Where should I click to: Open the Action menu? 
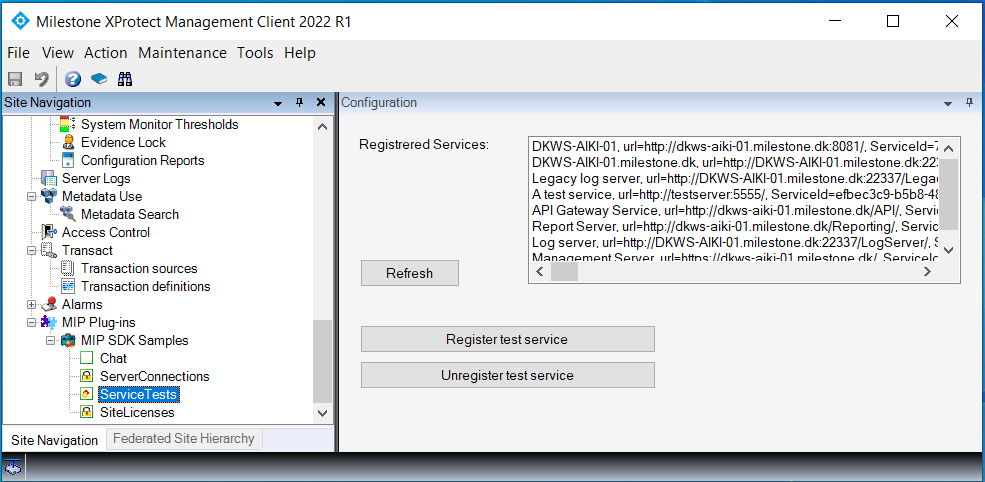(x=106, y=53)
